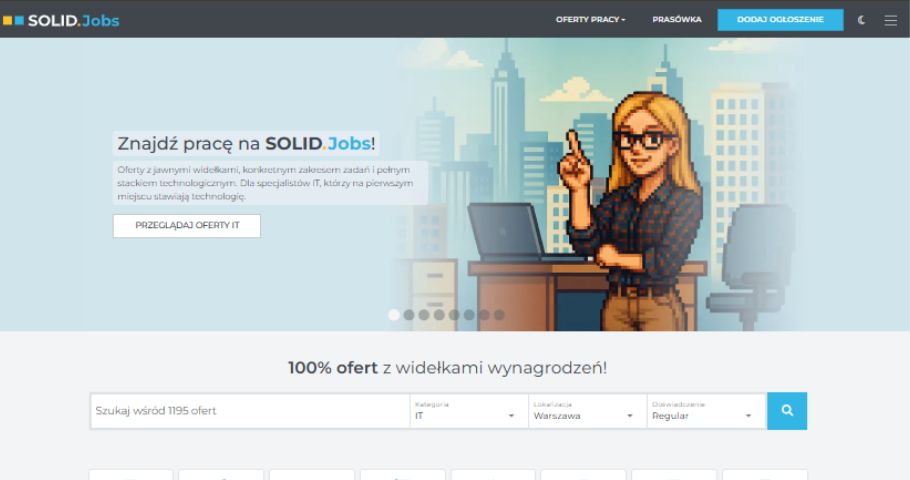Select the first carousel dot

[x=393, y=315]
